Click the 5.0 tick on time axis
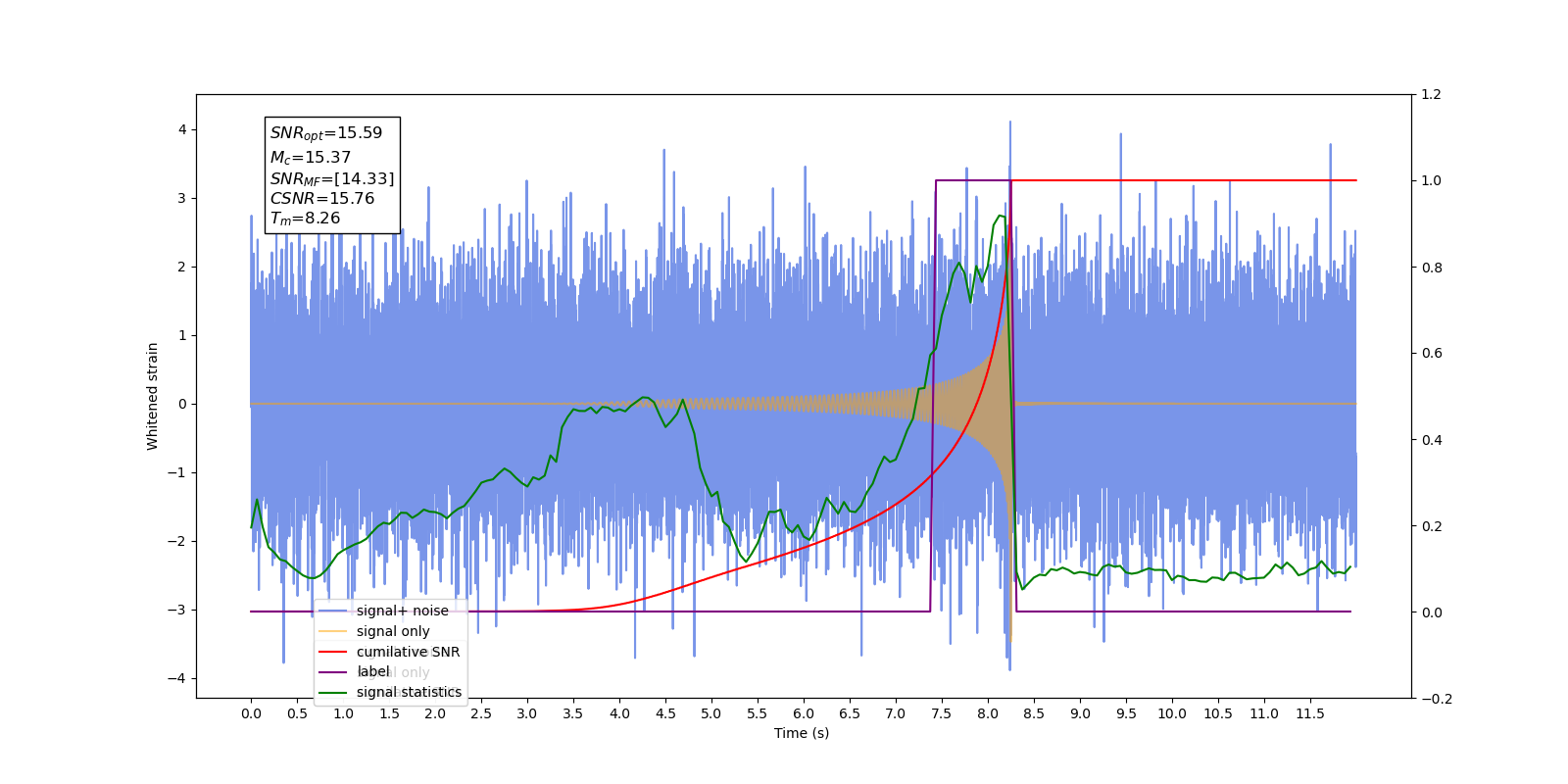1568x784 pixels. (x=711, y=713)
